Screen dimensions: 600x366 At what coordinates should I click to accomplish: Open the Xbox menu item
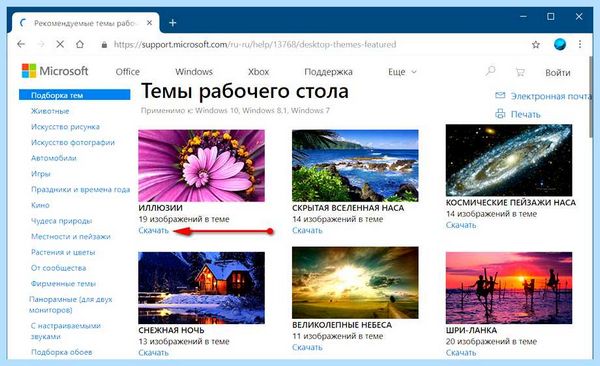(x=258, y=72)
